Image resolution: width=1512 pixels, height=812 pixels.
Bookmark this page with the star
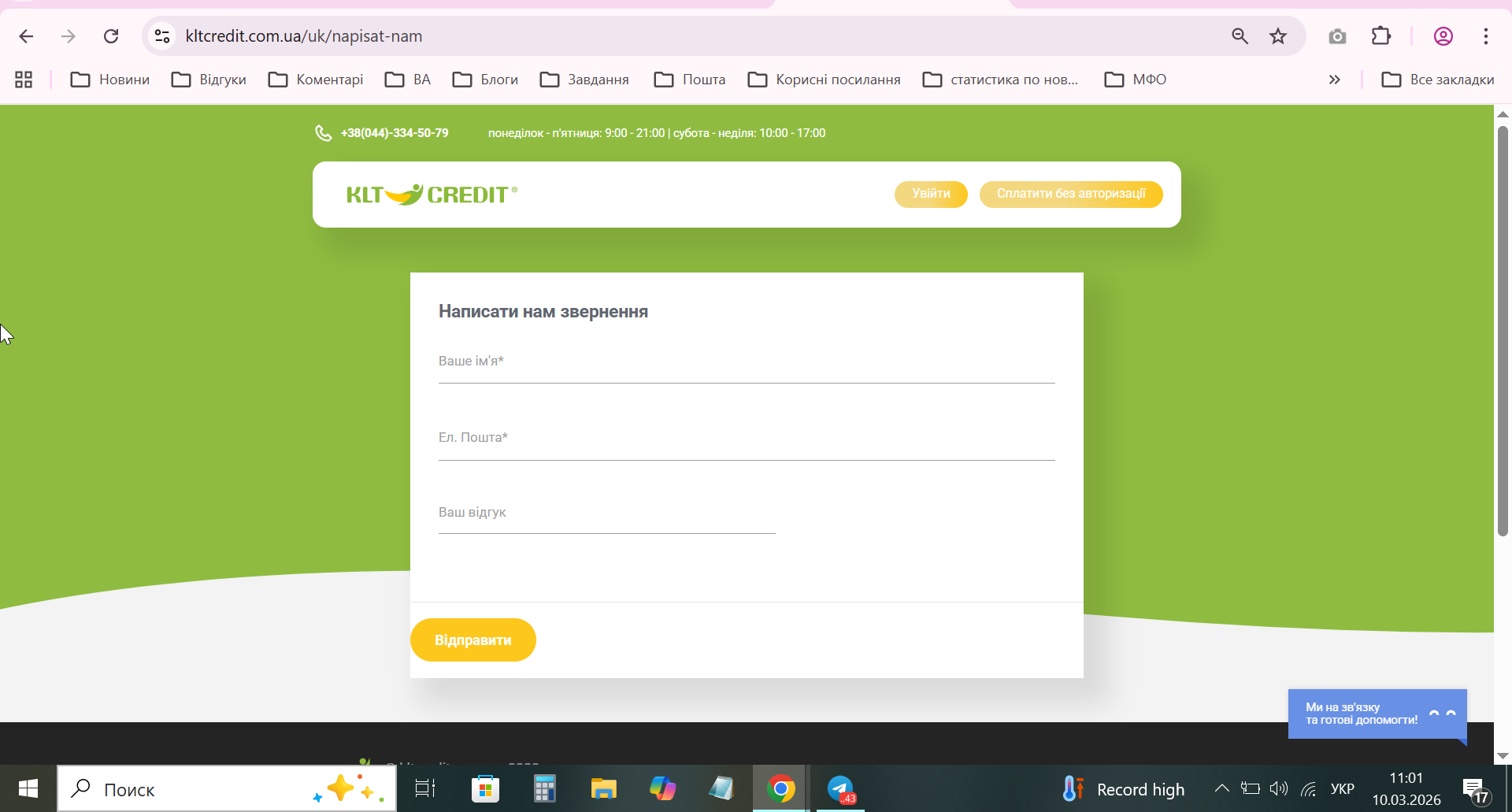click(x=1278, y=36)
